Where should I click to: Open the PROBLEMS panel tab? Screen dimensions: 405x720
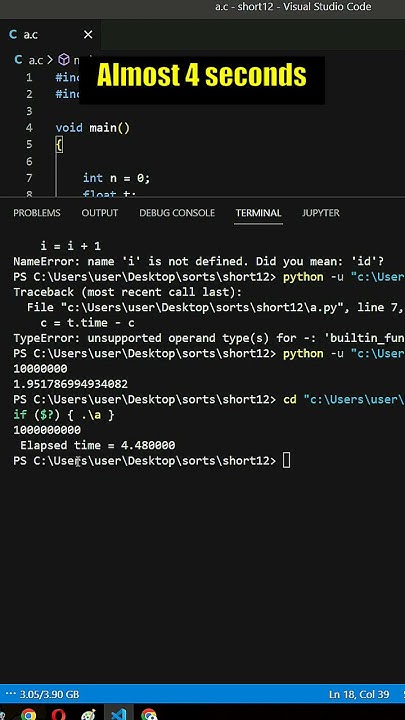click(x=37, y=213)
